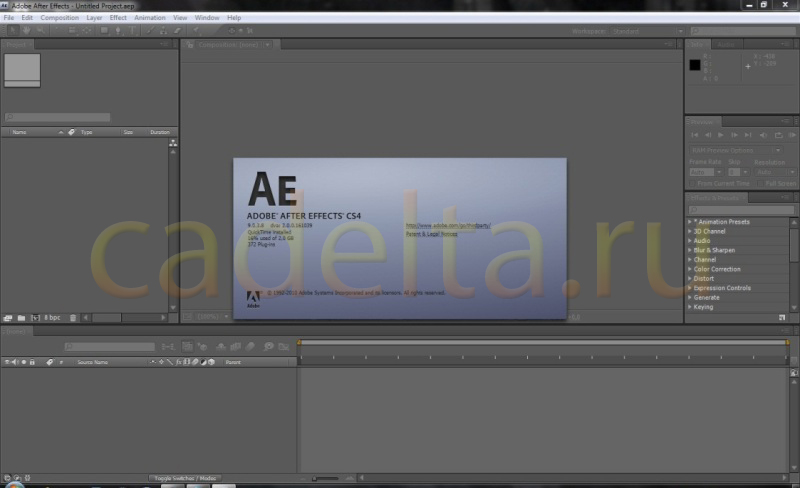The height and width of the screenshot is (488, 800).
Task: Create new composition from Project panel footer
Action: click(35, 318)
